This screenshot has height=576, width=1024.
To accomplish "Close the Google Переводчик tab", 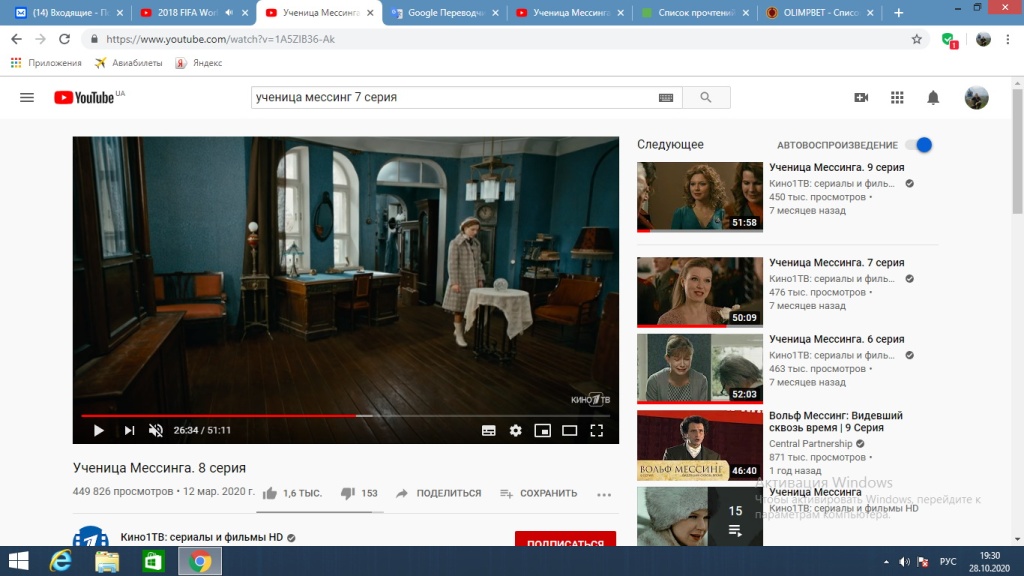I will pyautogui.click(x=495, y=12).
